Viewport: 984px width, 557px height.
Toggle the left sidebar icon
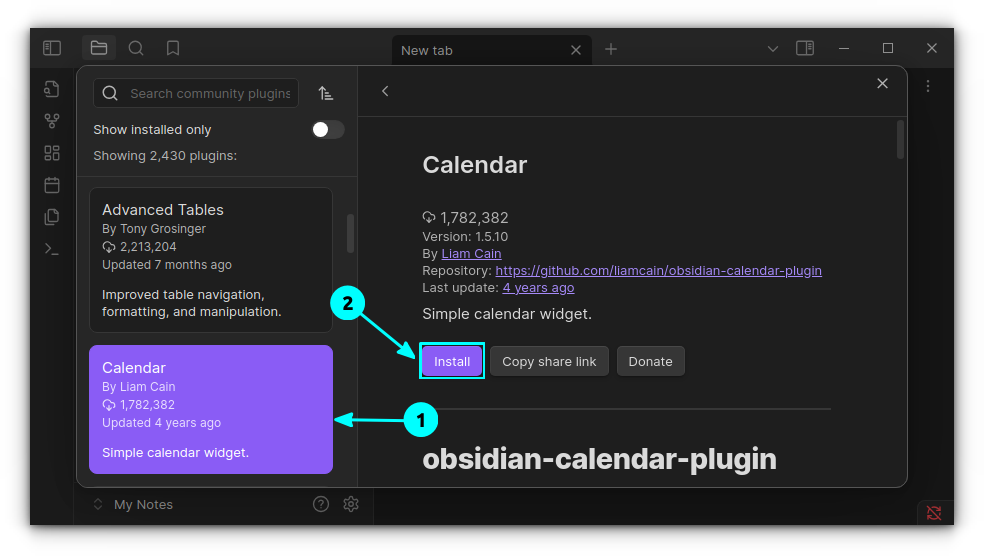(52, 48)
